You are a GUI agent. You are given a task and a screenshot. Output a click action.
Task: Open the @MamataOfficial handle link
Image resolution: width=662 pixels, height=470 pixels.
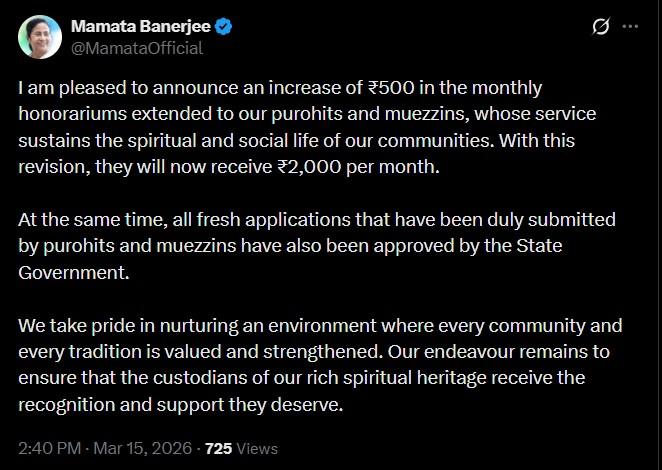136,47
